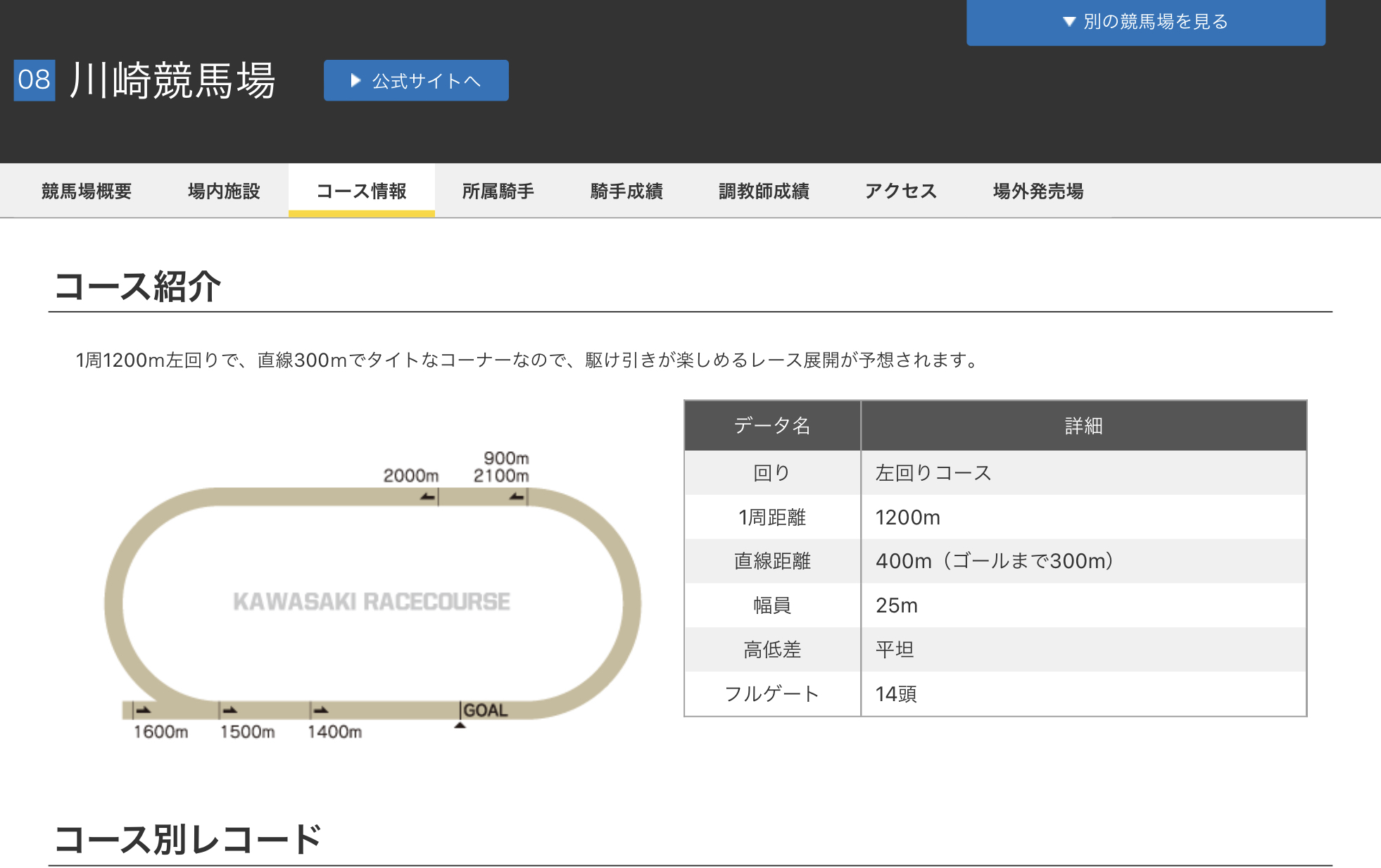This screenshot has width=1381, height=868.
Task: Click the GOAL marker on the track
Action: point(484,710)
